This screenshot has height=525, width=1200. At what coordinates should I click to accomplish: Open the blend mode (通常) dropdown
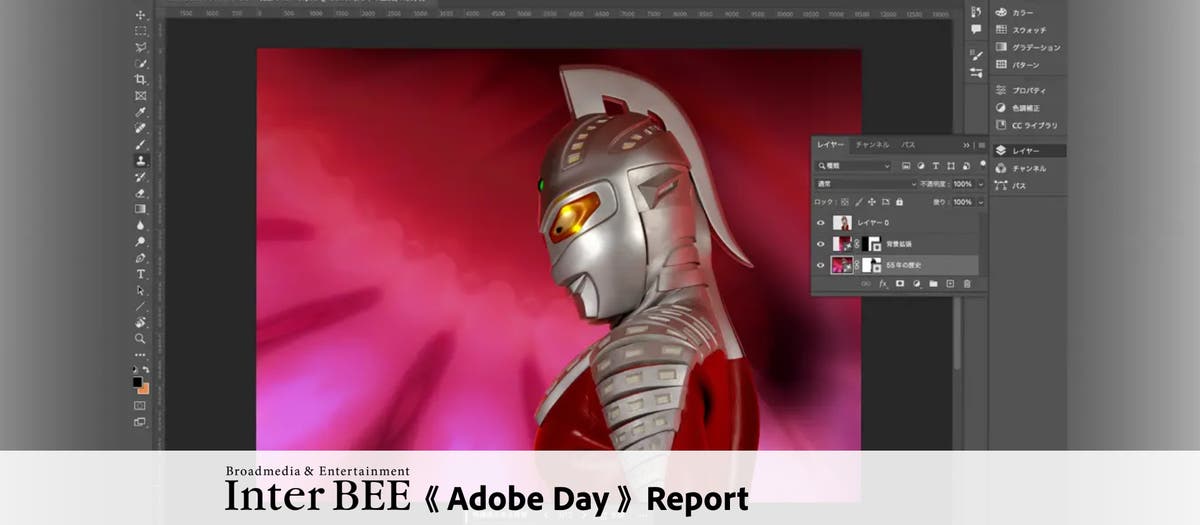(866, 184)
